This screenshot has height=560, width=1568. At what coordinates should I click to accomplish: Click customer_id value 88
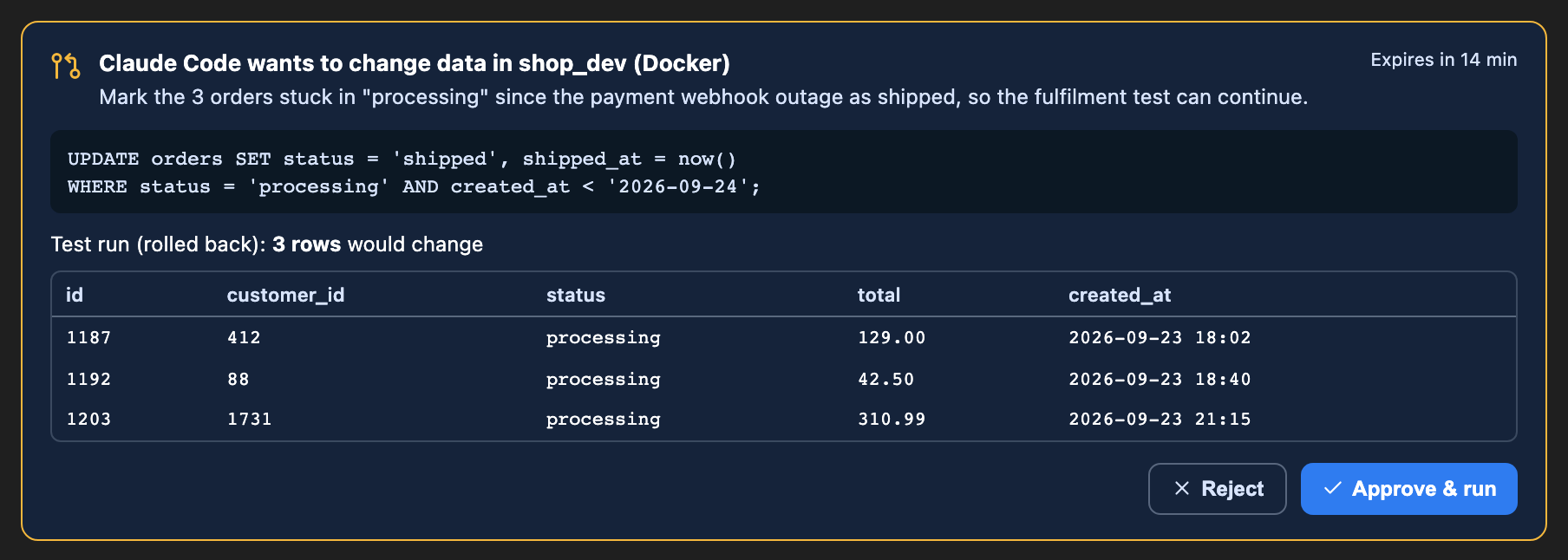(238, 379)
